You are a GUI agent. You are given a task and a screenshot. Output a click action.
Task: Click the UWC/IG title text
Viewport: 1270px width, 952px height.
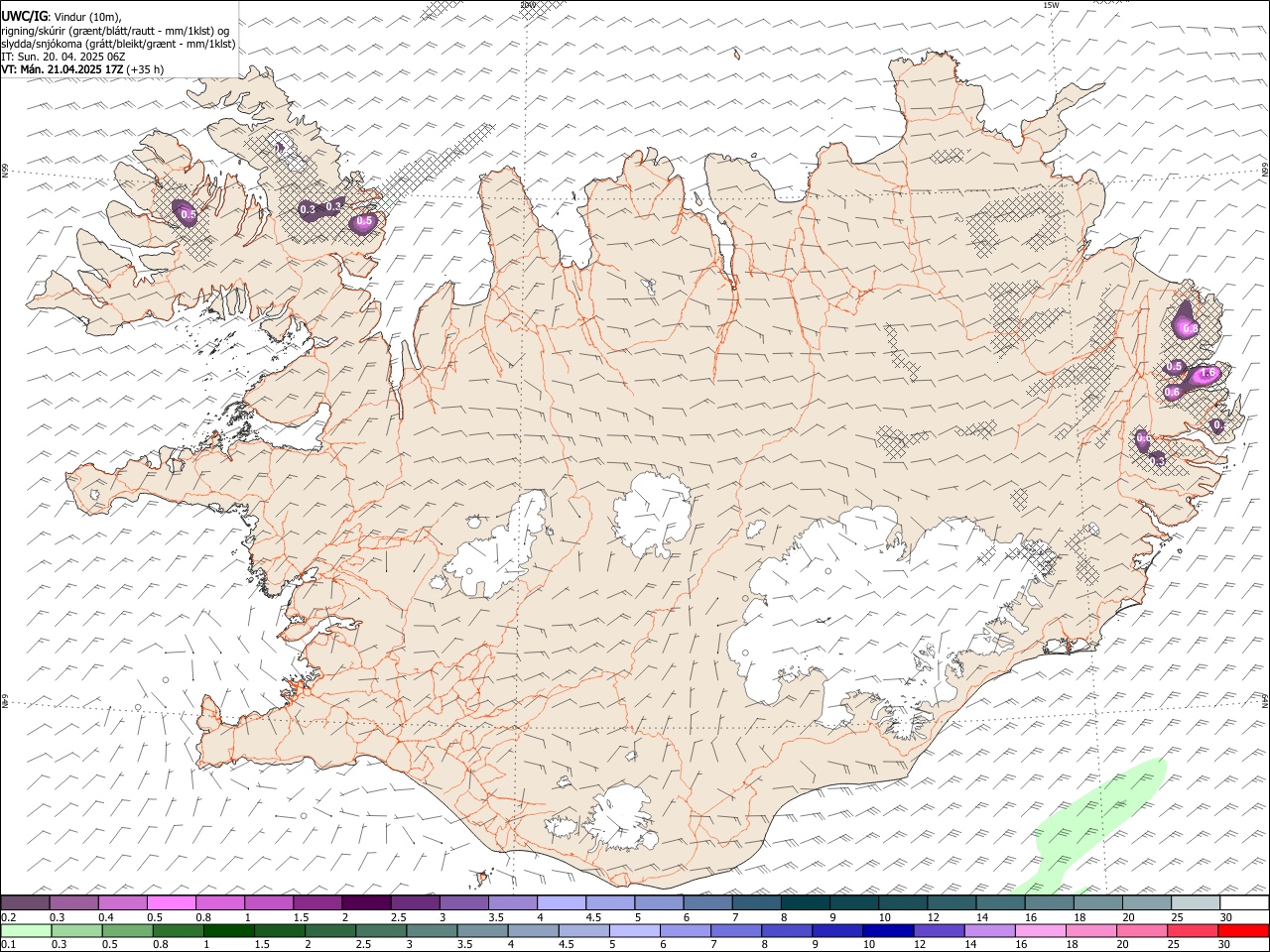24,16
